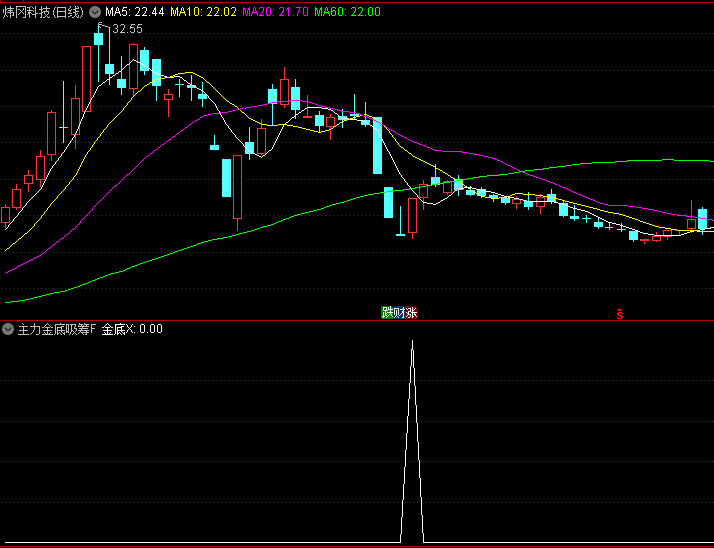Click the candlestick at the 32.55 high
Viewport: 714px width, 548px height.
click(x=99, y=39)
